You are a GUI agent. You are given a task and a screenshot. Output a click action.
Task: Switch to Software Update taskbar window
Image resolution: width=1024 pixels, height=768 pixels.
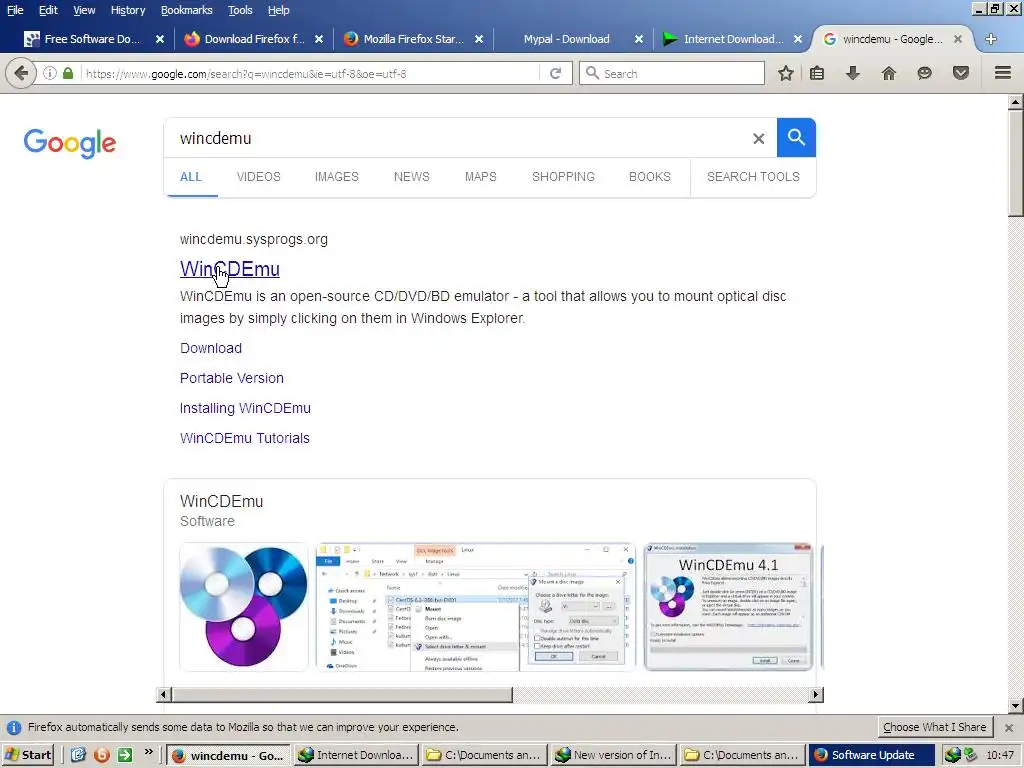(x=871, y=755)
